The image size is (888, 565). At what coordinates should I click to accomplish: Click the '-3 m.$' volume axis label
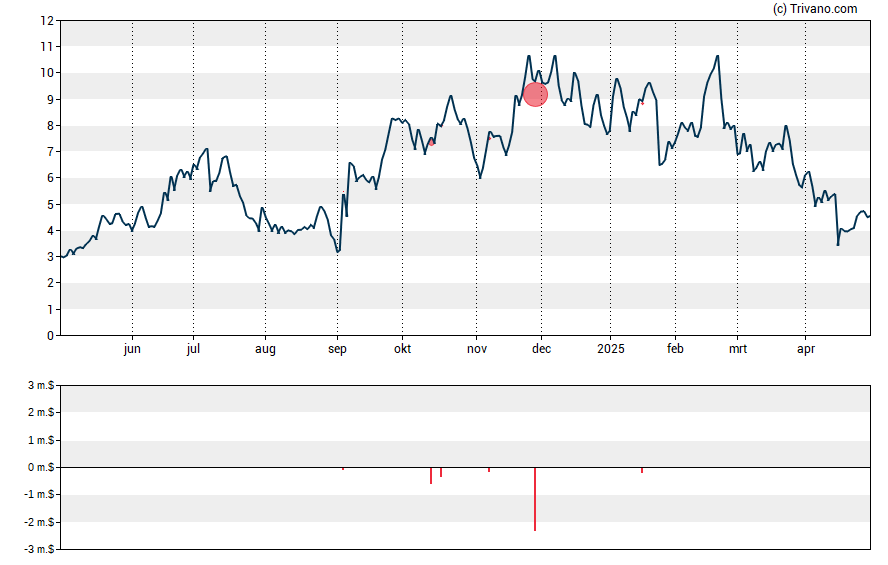point(39,549)
